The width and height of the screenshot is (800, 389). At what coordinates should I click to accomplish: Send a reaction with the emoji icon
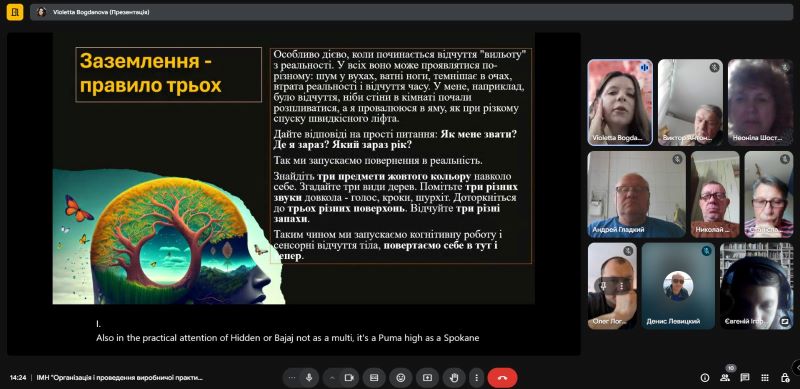[401, 378]
